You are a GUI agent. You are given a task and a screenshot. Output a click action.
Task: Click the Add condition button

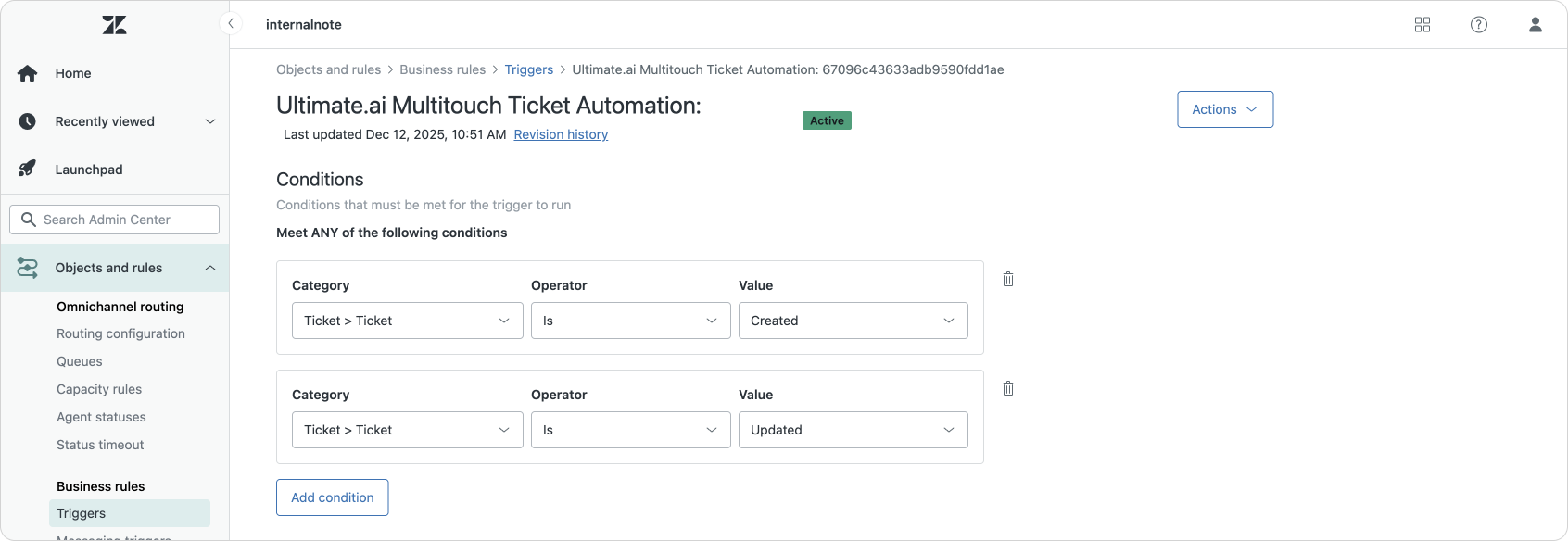click(332, 497)
